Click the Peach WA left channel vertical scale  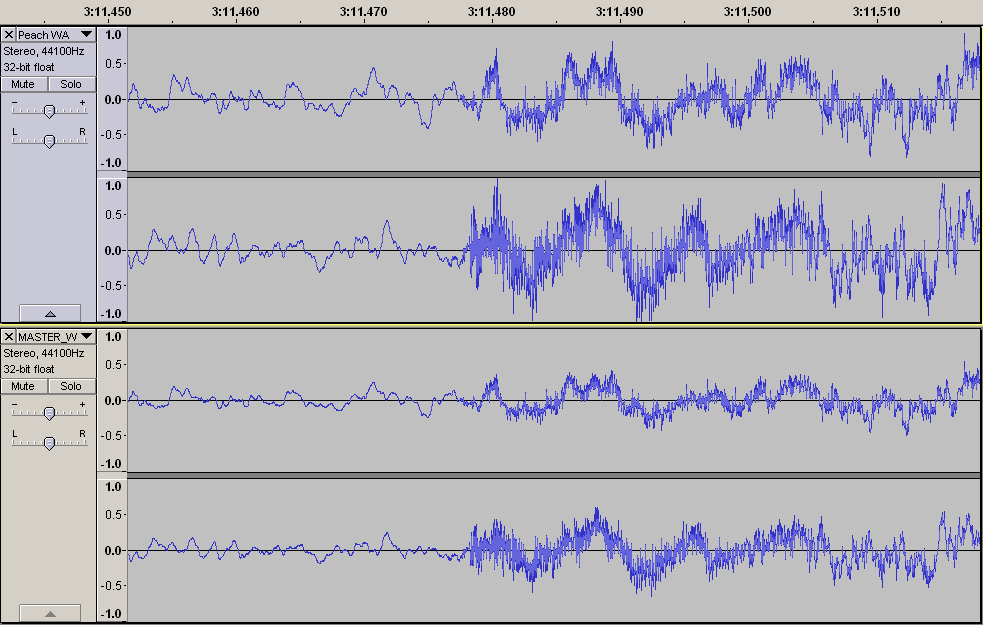pyautogui.click(x=112, y=98)
